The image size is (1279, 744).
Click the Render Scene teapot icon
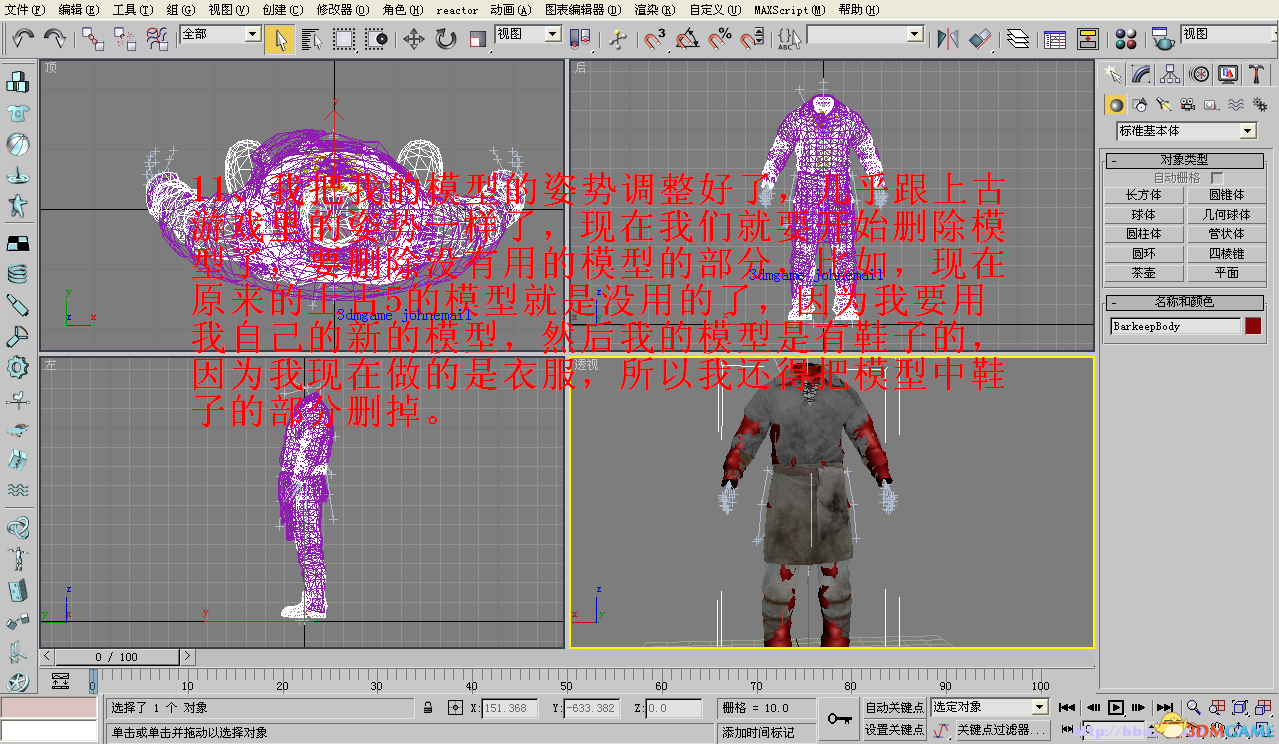click(1162, 39)
